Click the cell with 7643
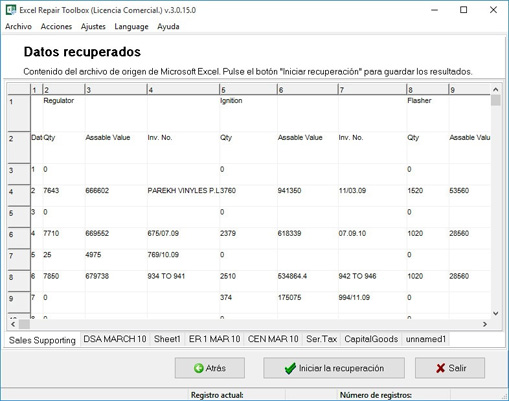Viewport: 509px width, 401px height. (x=64, y=195)
